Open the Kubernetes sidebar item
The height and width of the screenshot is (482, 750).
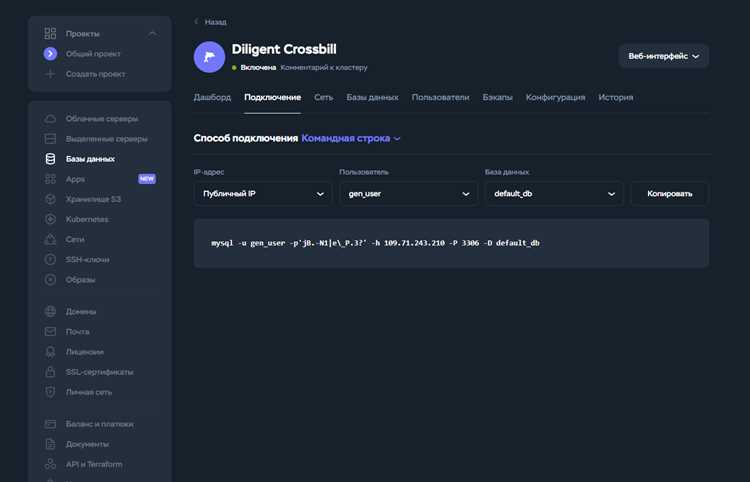87,219
